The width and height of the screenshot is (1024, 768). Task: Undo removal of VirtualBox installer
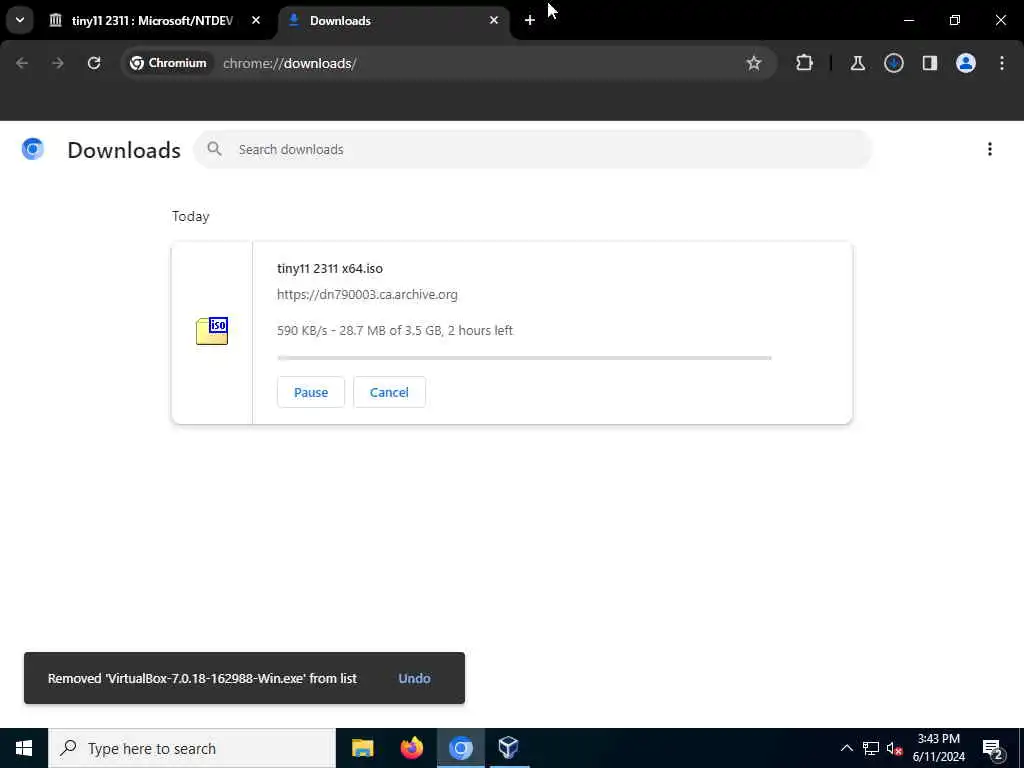(414, 679)
